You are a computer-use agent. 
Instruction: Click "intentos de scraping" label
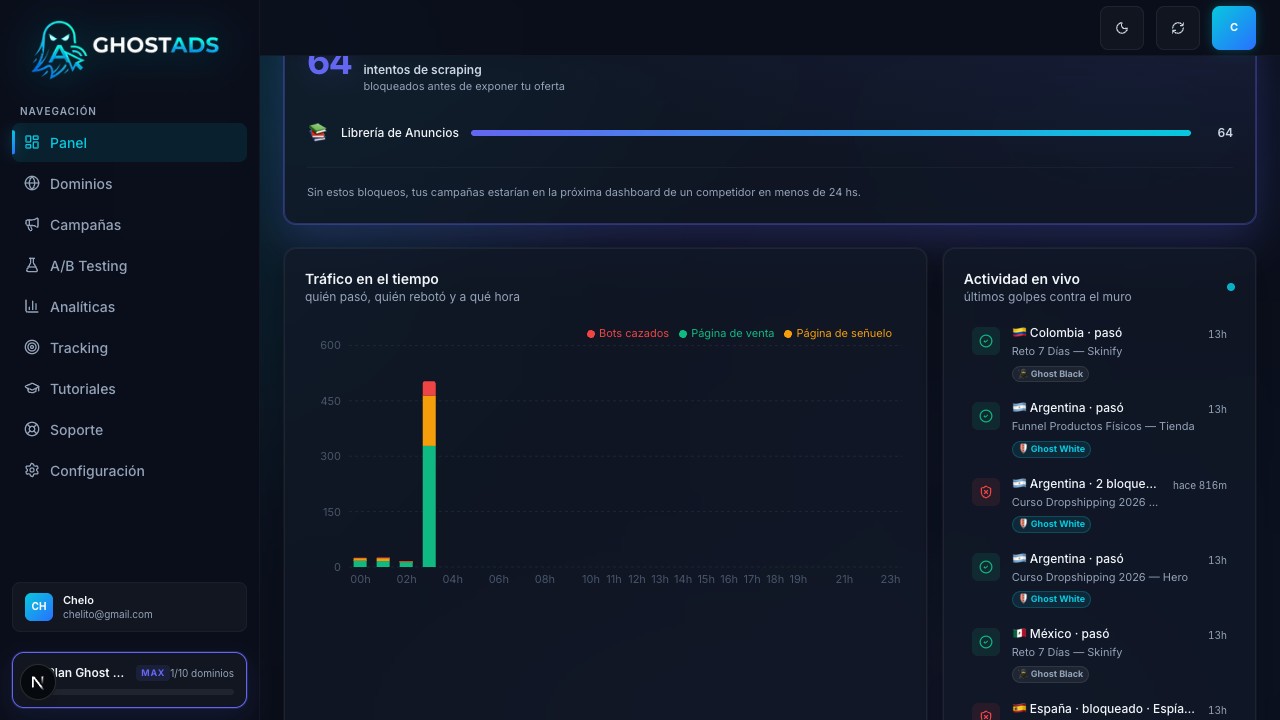[422, 70]
